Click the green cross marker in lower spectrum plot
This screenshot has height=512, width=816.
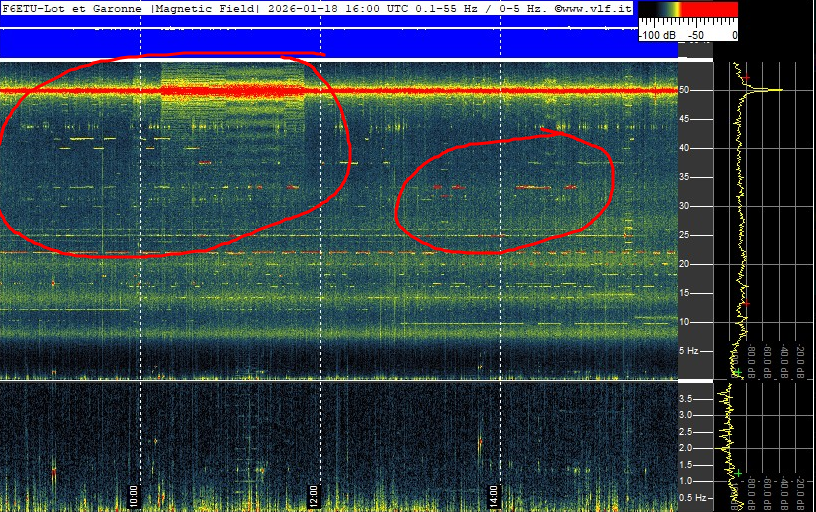point(738,473)
